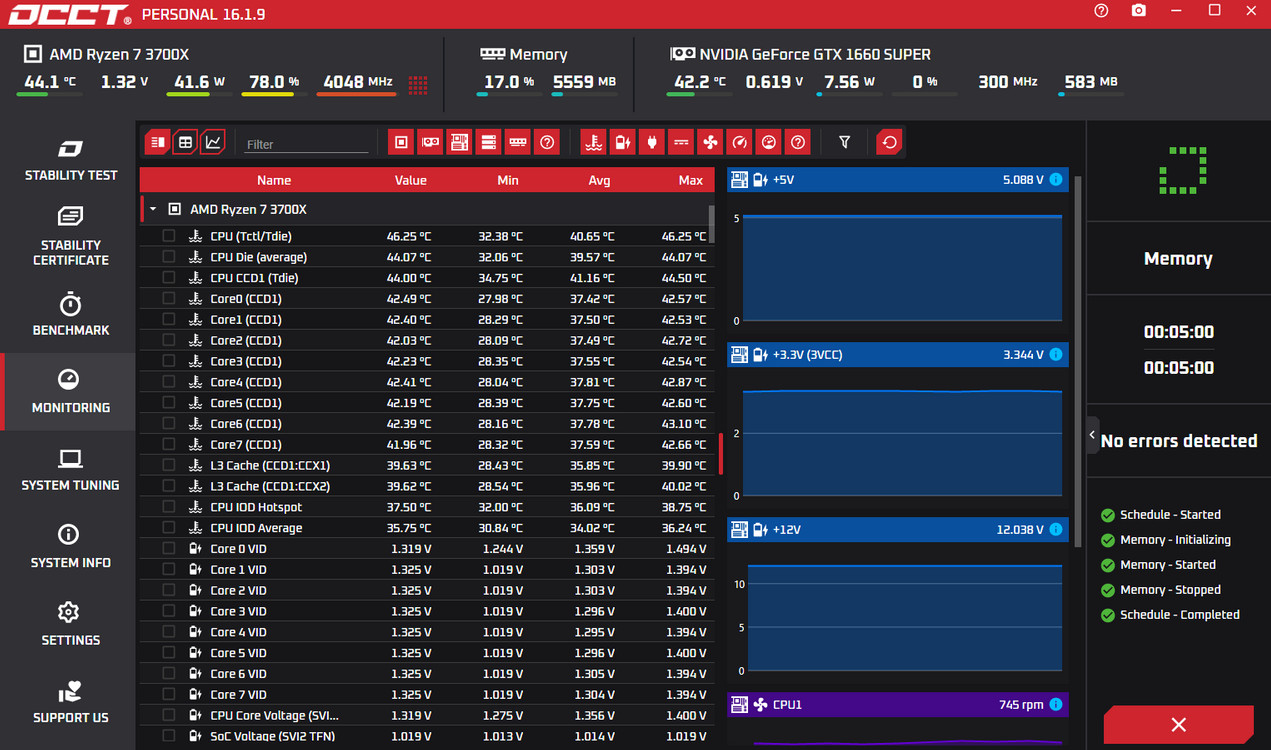Open info for +3.3V (3VCC) graph
Image resolution: width=1271 pixels, height=750 pixels.
(x=1055, y=355)
